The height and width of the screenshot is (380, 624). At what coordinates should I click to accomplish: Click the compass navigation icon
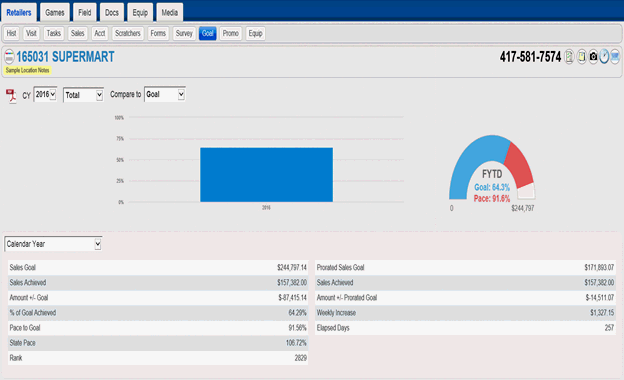point(604,57)
